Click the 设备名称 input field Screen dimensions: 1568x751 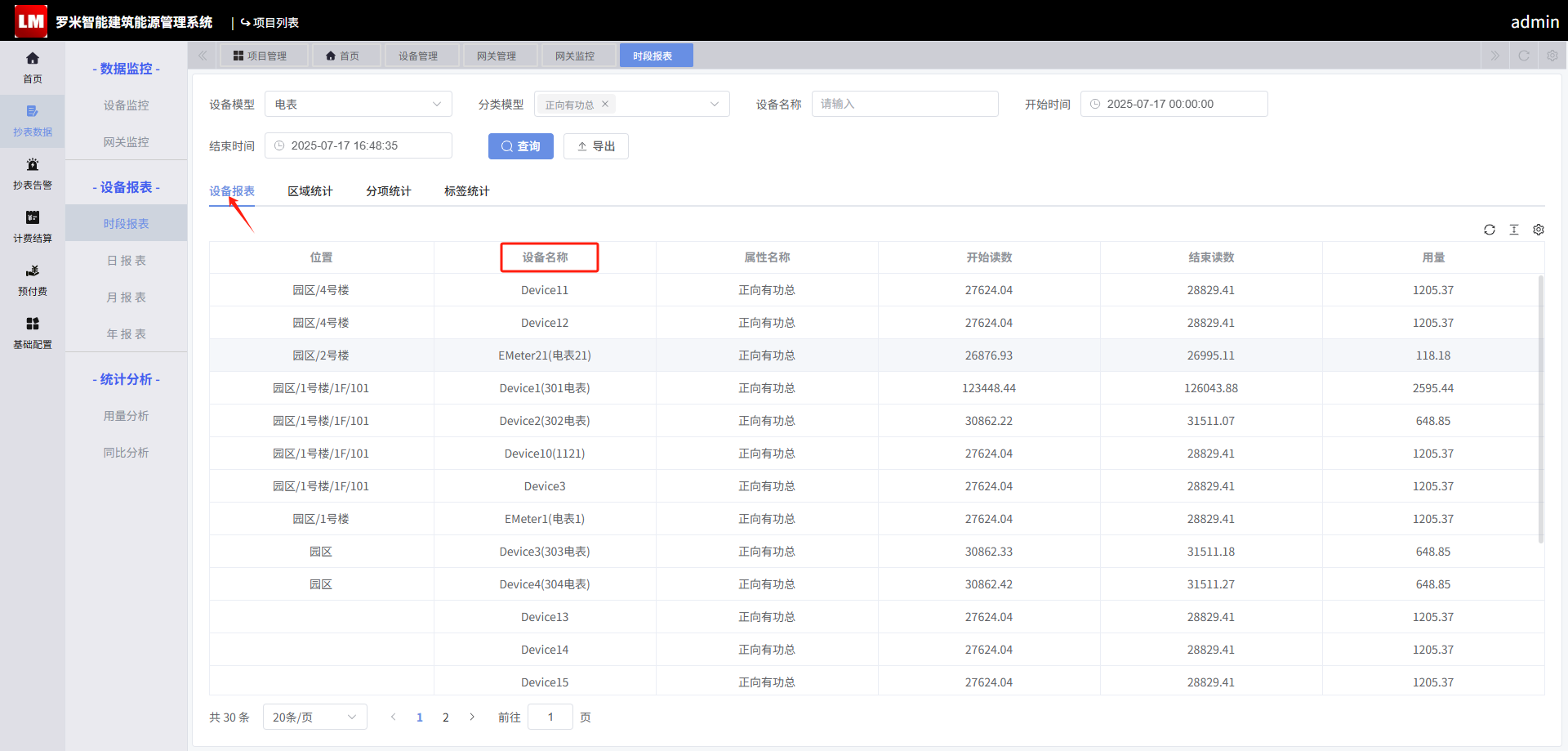tap(905, 104)
